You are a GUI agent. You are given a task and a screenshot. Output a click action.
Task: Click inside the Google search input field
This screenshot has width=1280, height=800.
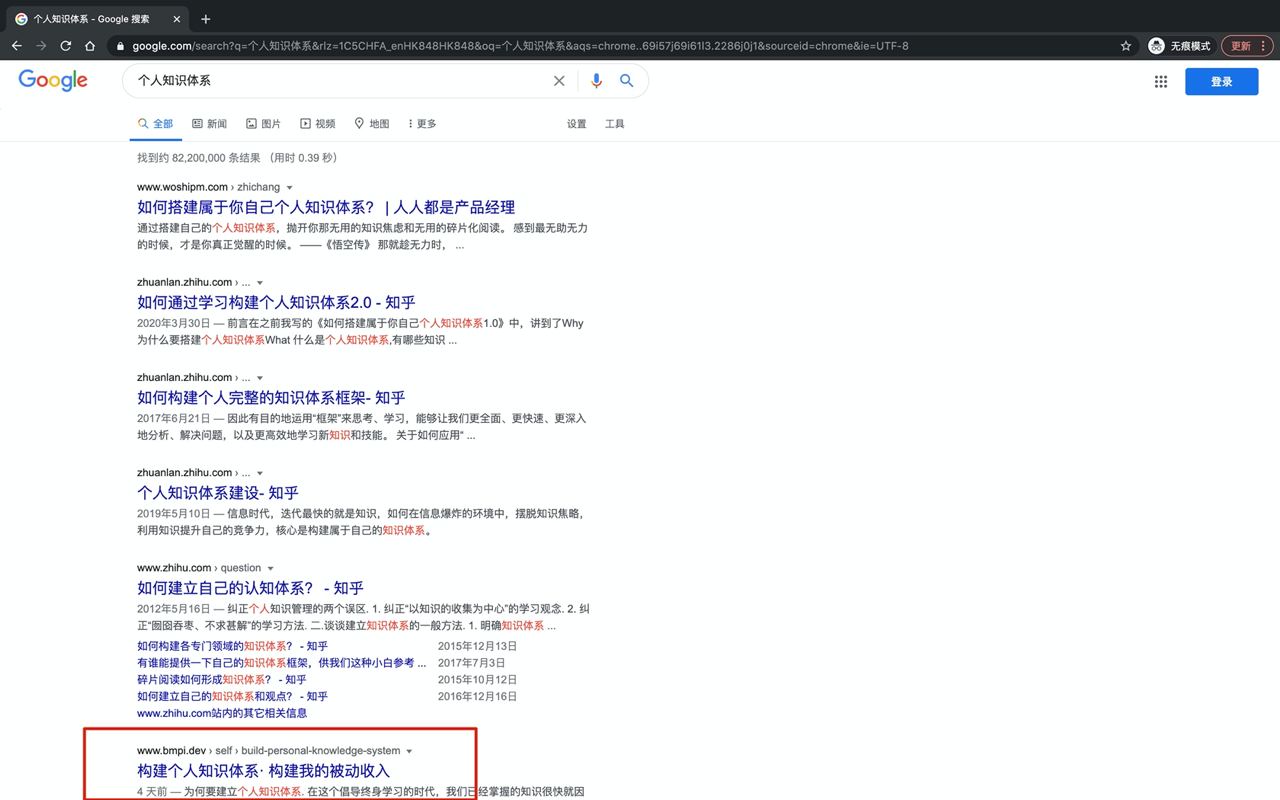tap(340, 81)
